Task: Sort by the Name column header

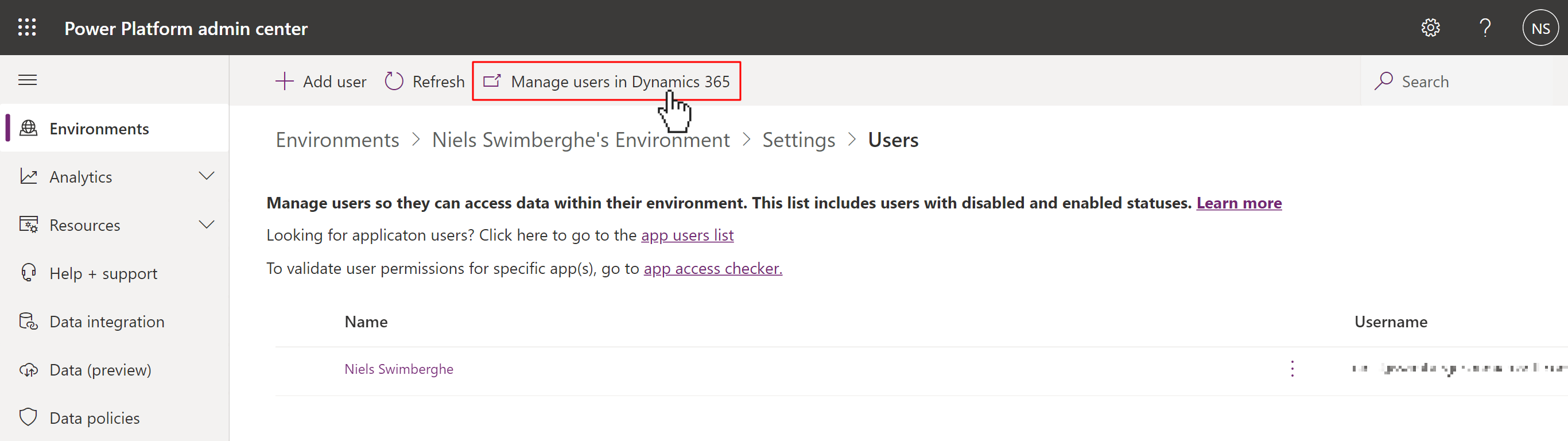Action: [366, 322]
